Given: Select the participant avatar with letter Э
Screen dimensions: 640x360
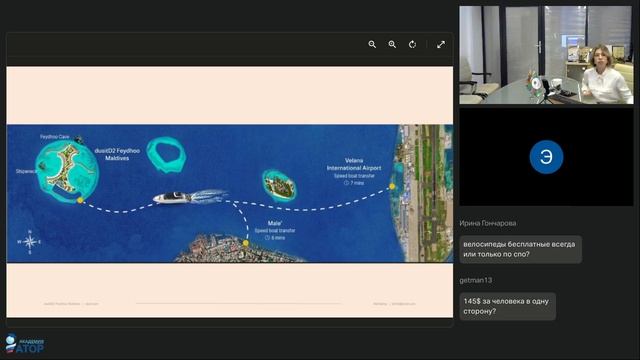Looking at the screenshot, I should [x=546, y=157].
